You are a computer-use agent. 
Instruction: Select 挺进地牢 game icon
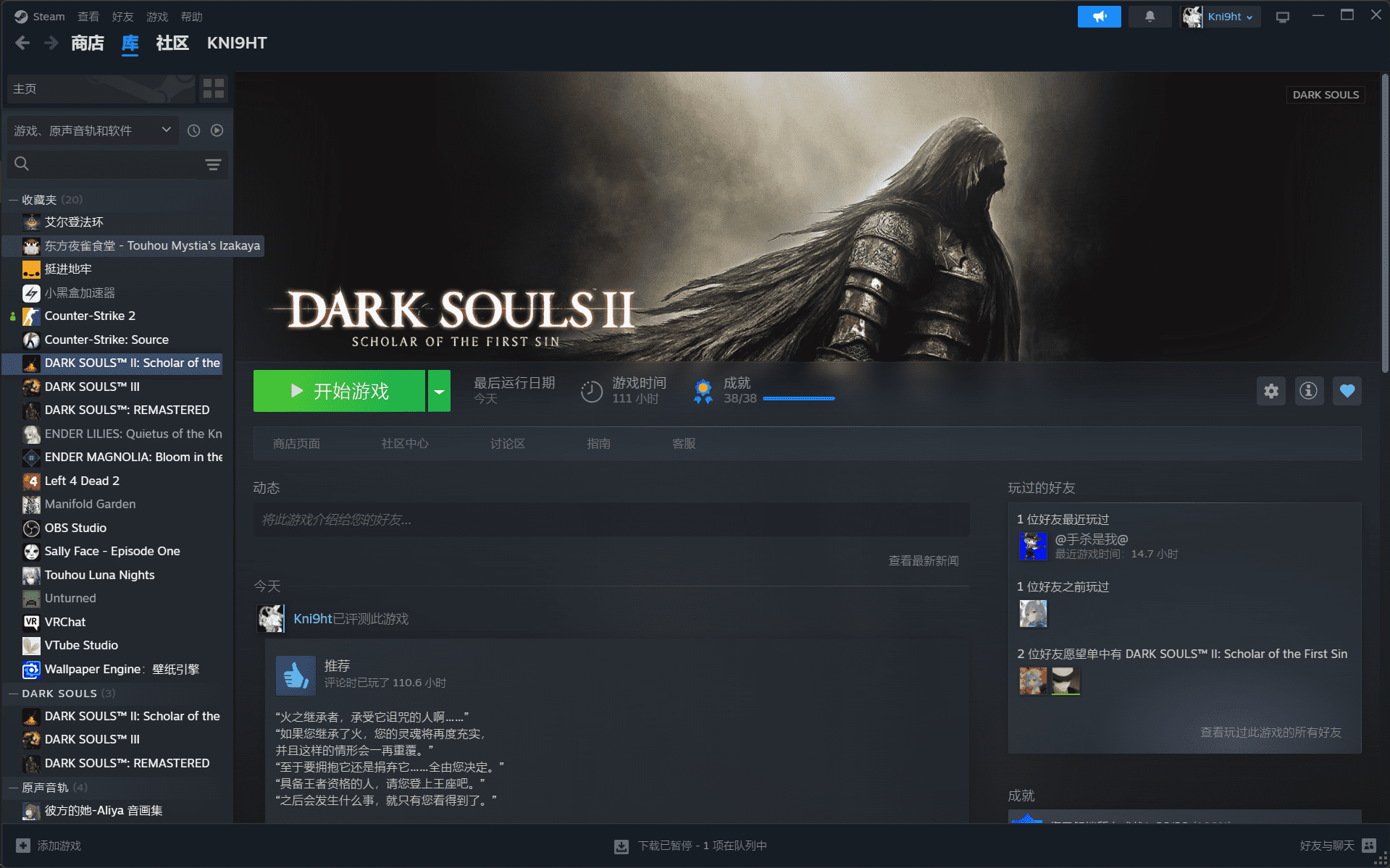click(31, 269)
